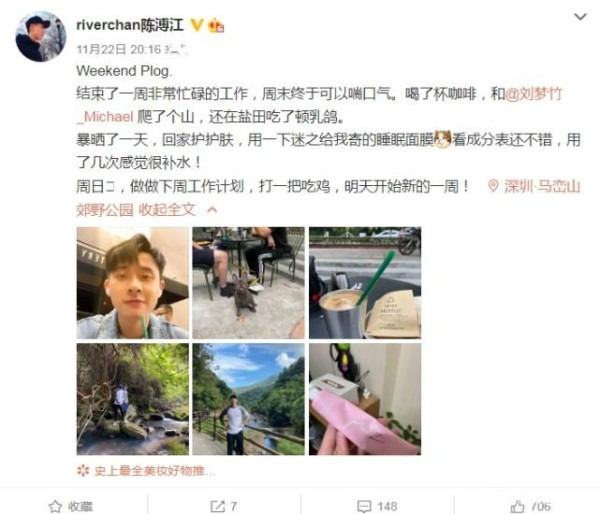Open the 11月22日 20:16 timestamp link
The image size is (600, 514).
point(119,49)
